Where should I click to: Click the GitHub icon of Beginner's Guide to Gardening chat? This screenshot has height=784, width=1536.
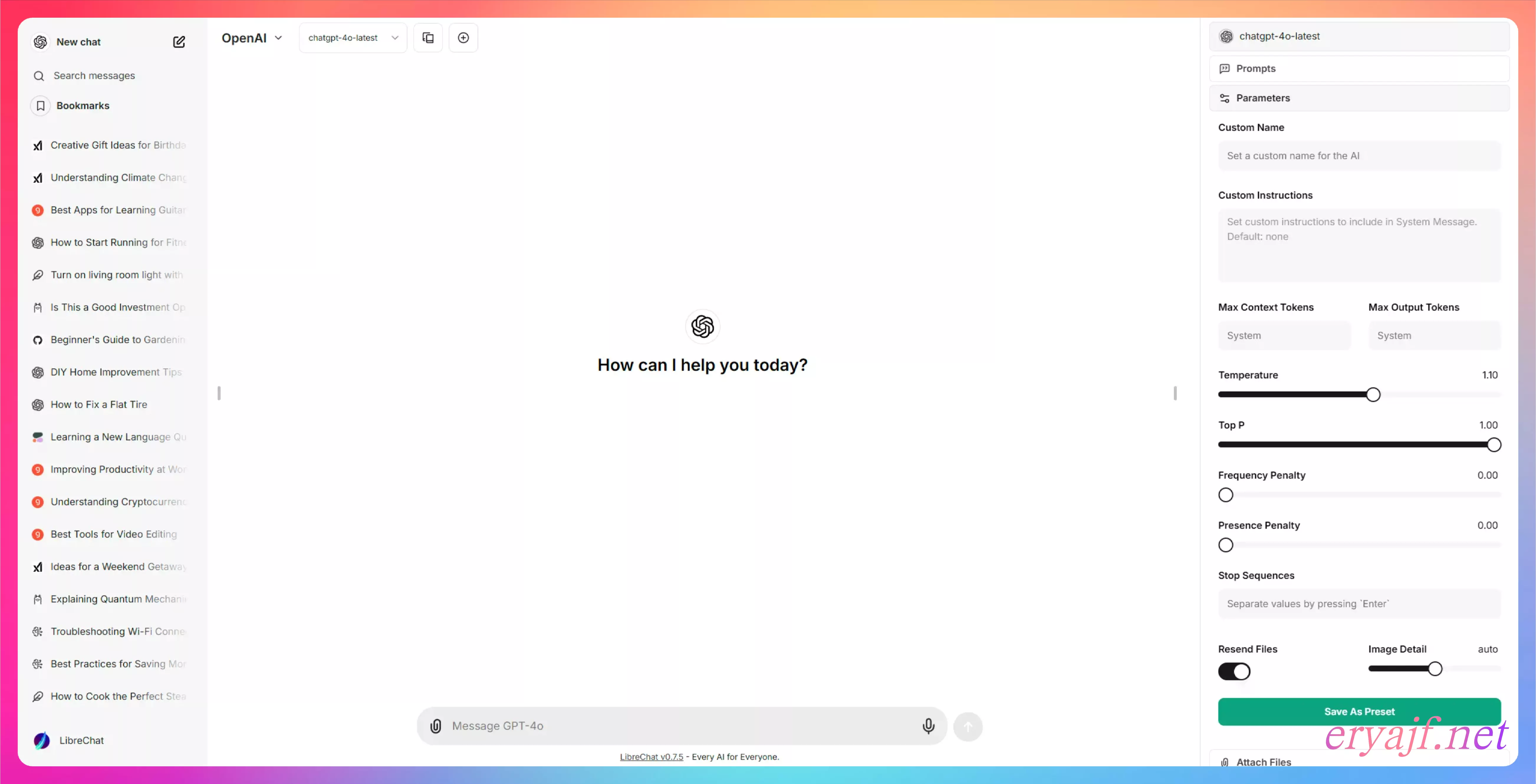click(37, 340)
